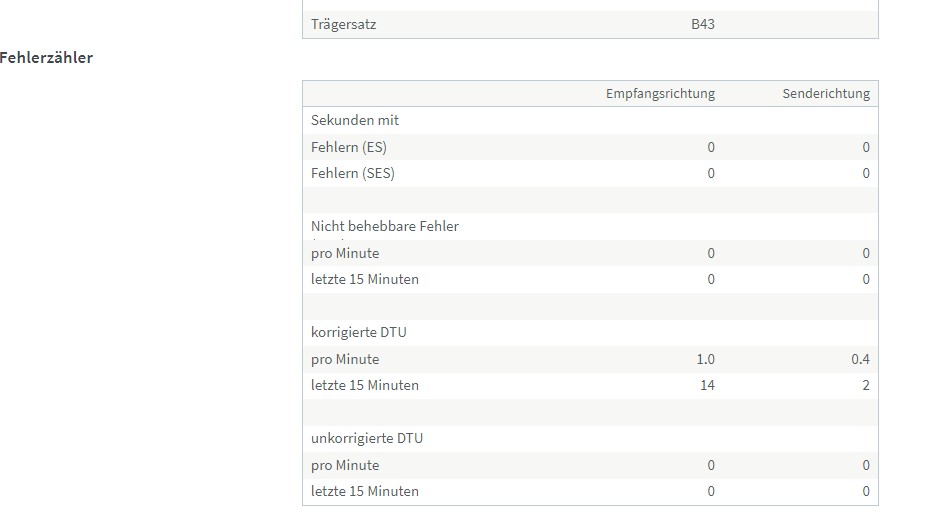Select the 'Nicht behebbare Fehler' group label
This screenshot has height=522, width=949.
(x=385, y=226)
